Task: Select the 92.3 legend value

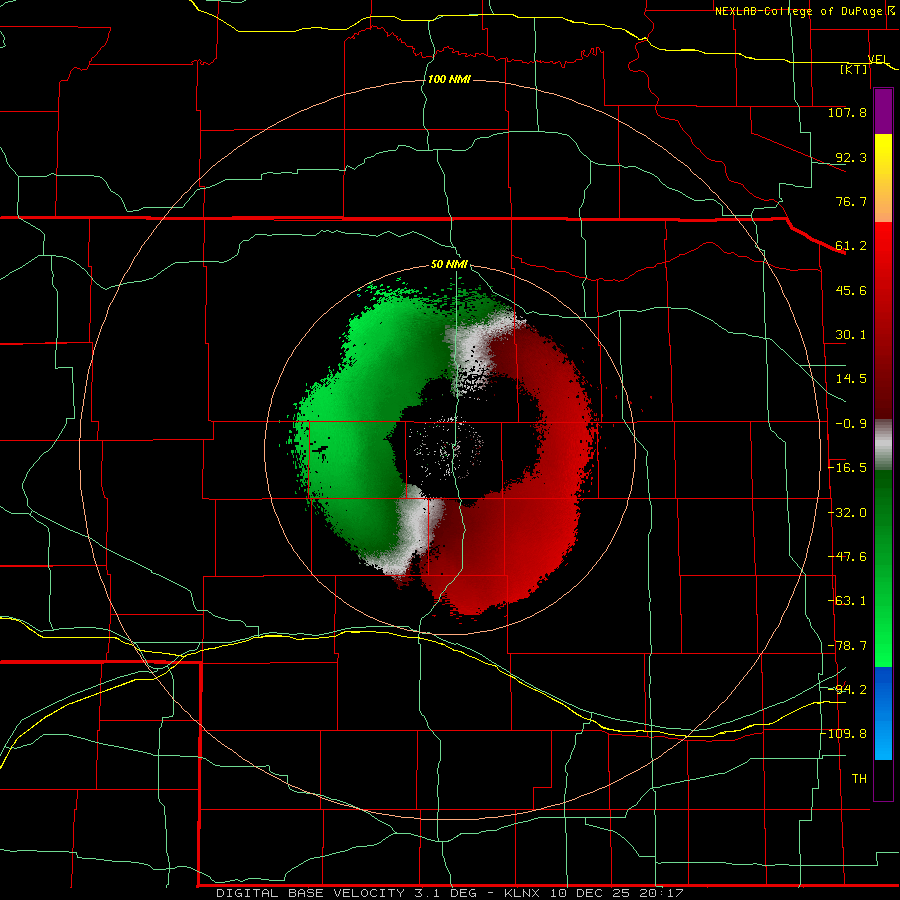Action: [x=851, y=157]
